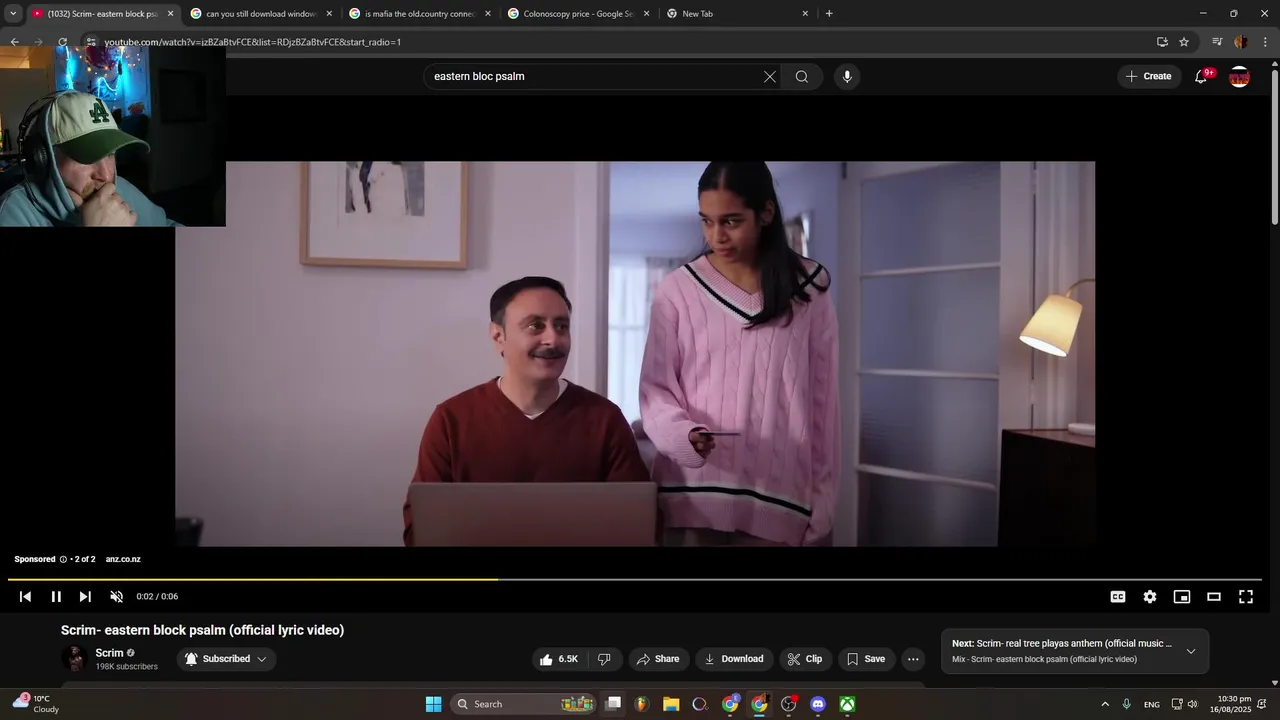
Task: Run the search with magnifier button
Action: point(802,76)
